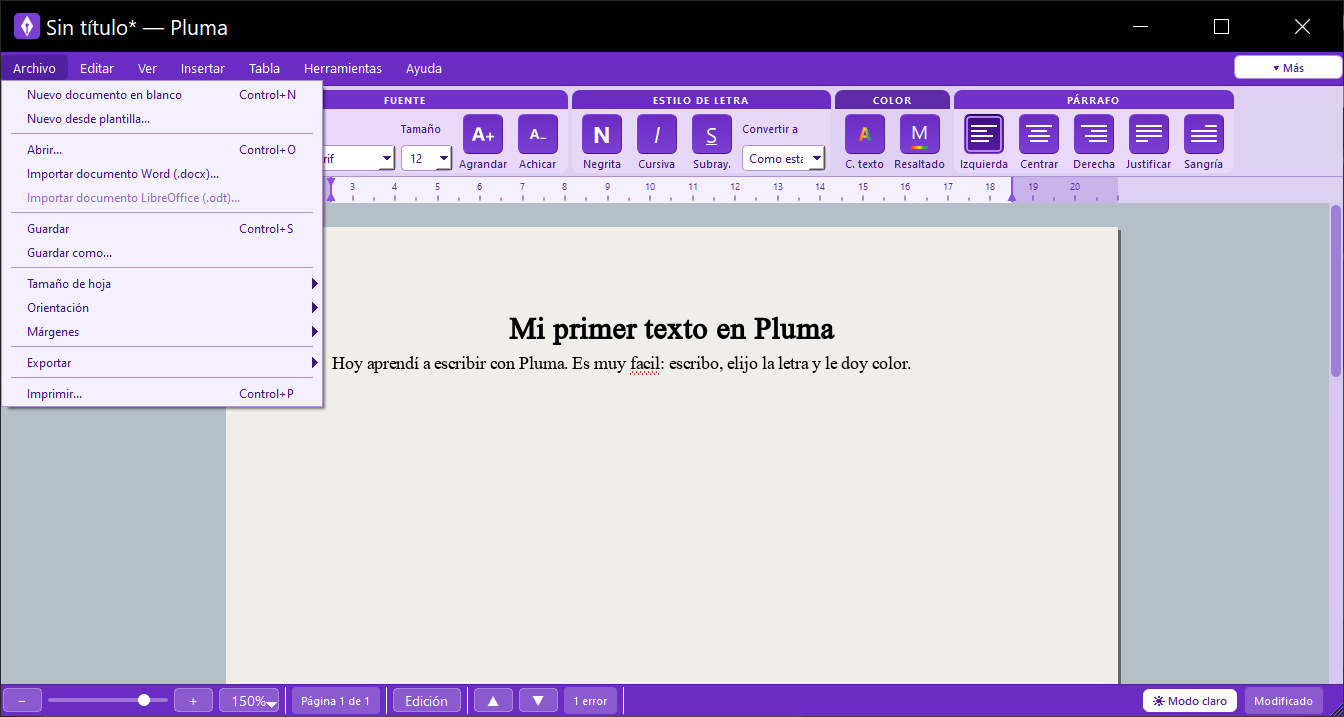This screenshot has height=717, width=1344.
Task: Zoom out with the minus button
Action: point(22,701)
